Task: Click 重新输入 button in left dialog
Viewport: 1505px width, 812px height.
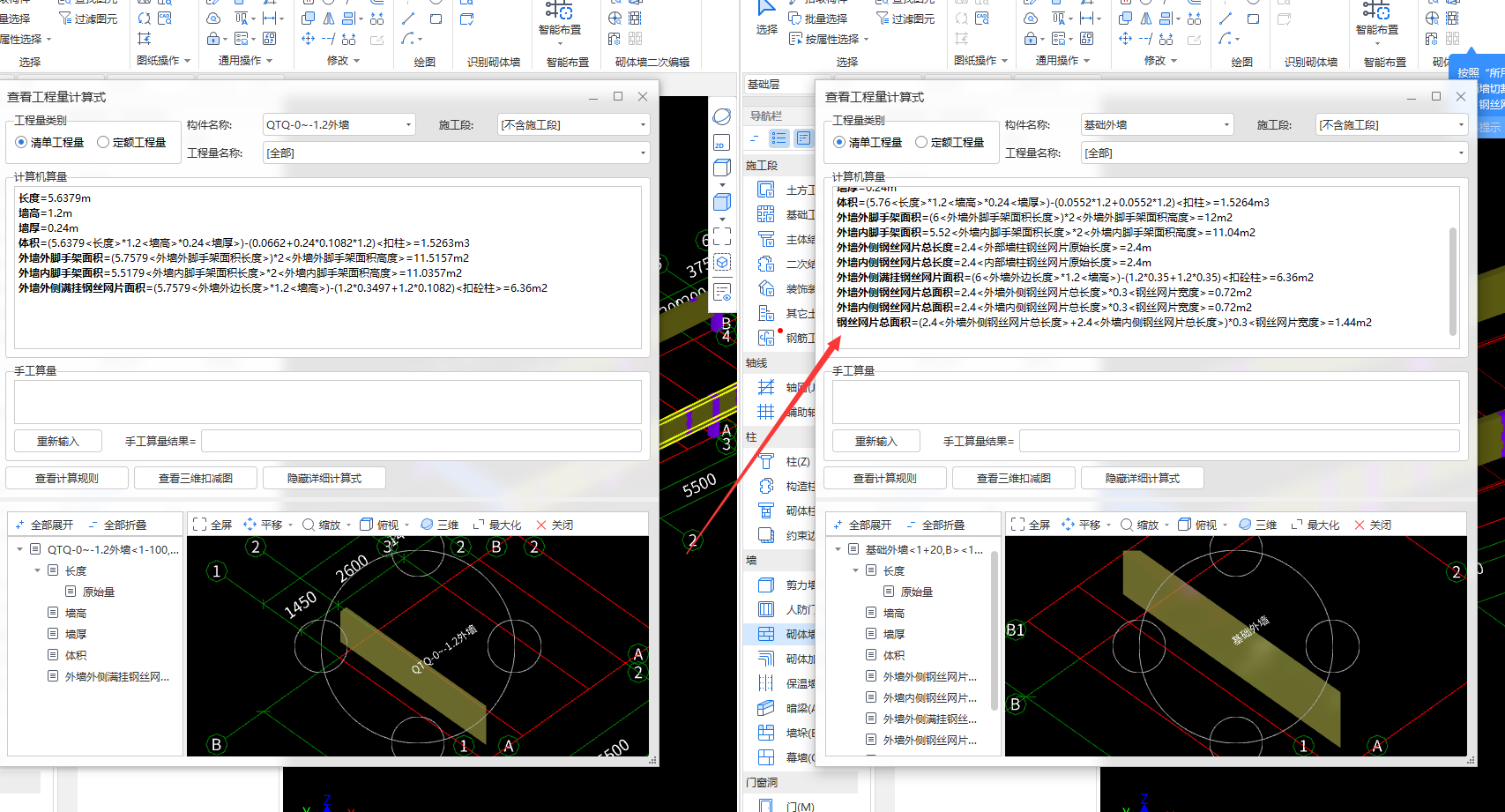Action: [58, 441]
